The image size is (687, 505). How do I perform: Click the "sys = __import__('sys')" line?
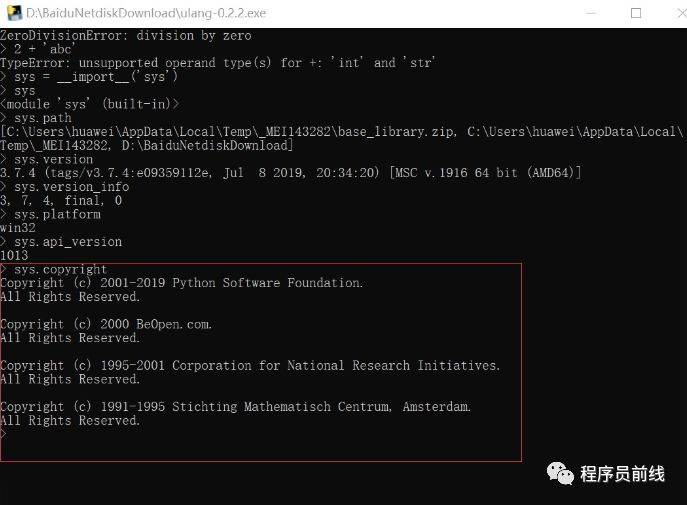[89, 77]
